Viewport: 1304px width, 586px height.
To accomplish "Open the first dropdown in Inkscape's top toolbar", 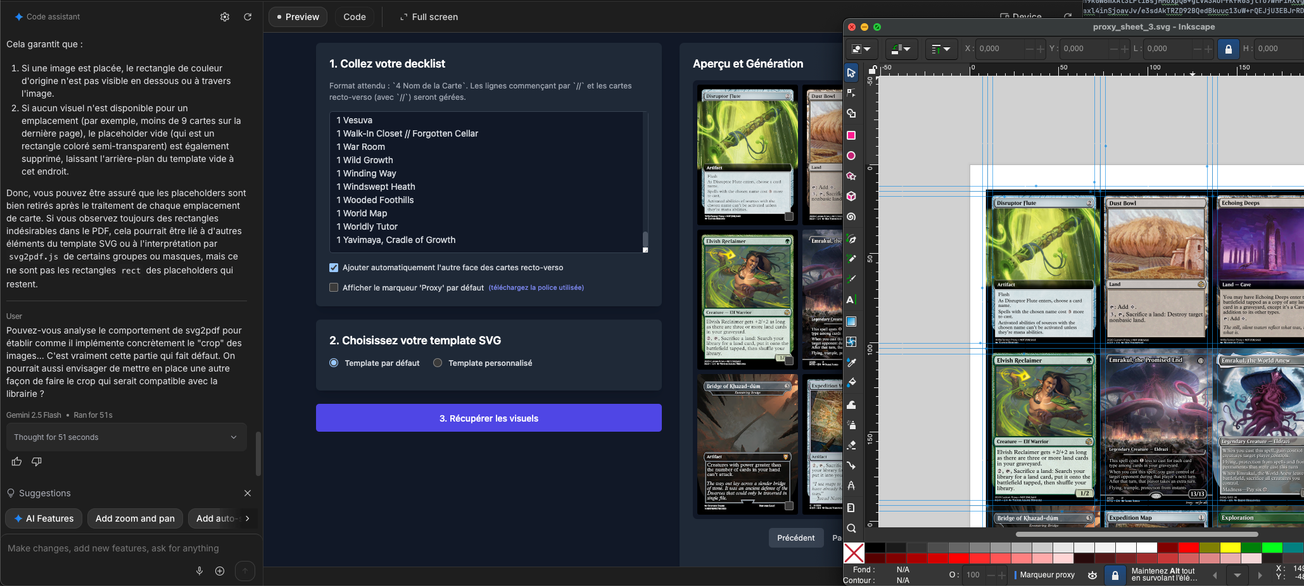I will point(860,48).
